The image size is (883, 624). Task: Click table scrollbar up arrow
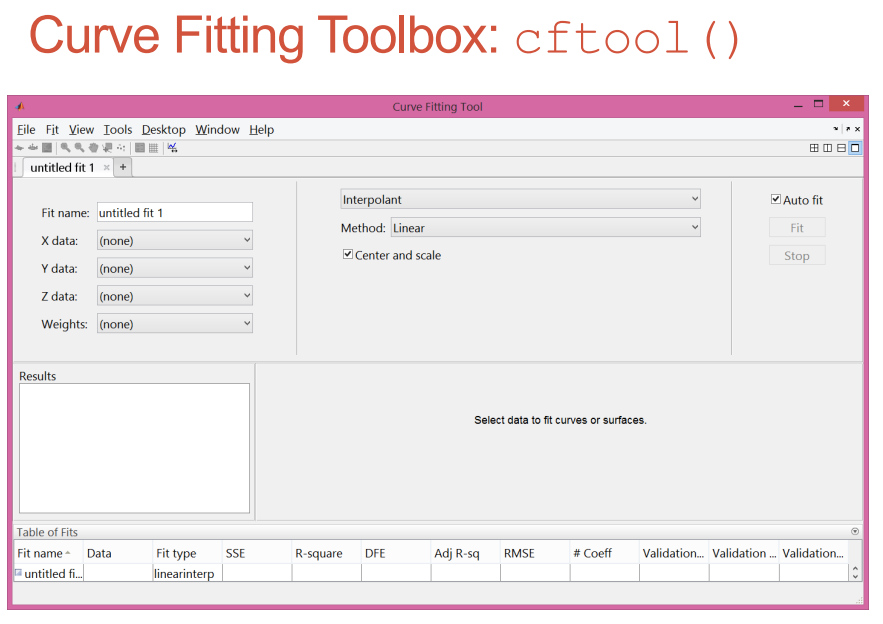855,569
